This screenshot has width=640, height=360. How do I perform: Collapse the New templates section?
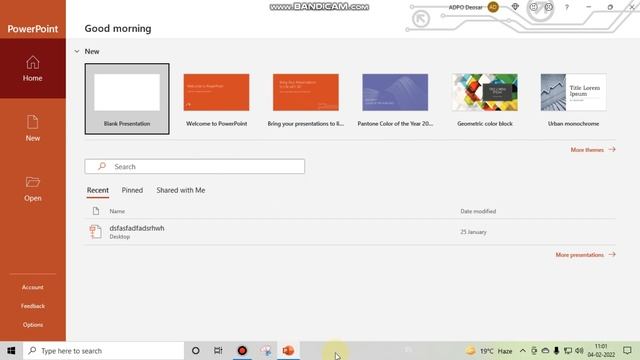point(77,51)
